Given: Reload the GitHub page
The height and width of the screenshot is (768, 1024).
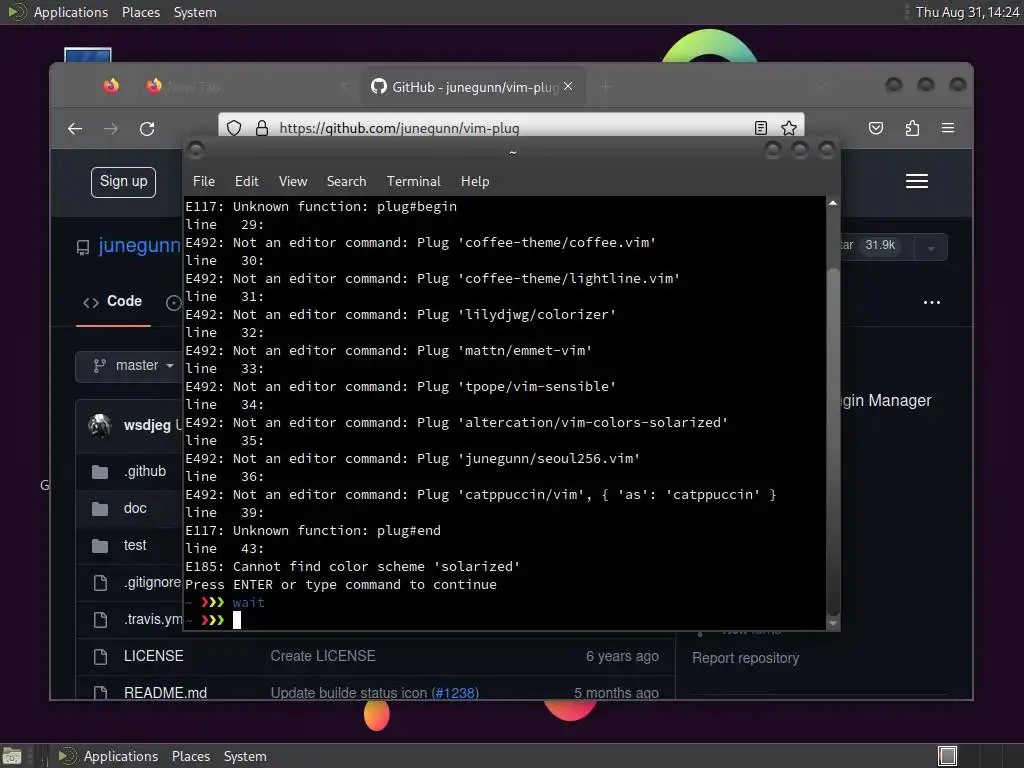Looking at the screenshot, I should click(x=147, y=129).
